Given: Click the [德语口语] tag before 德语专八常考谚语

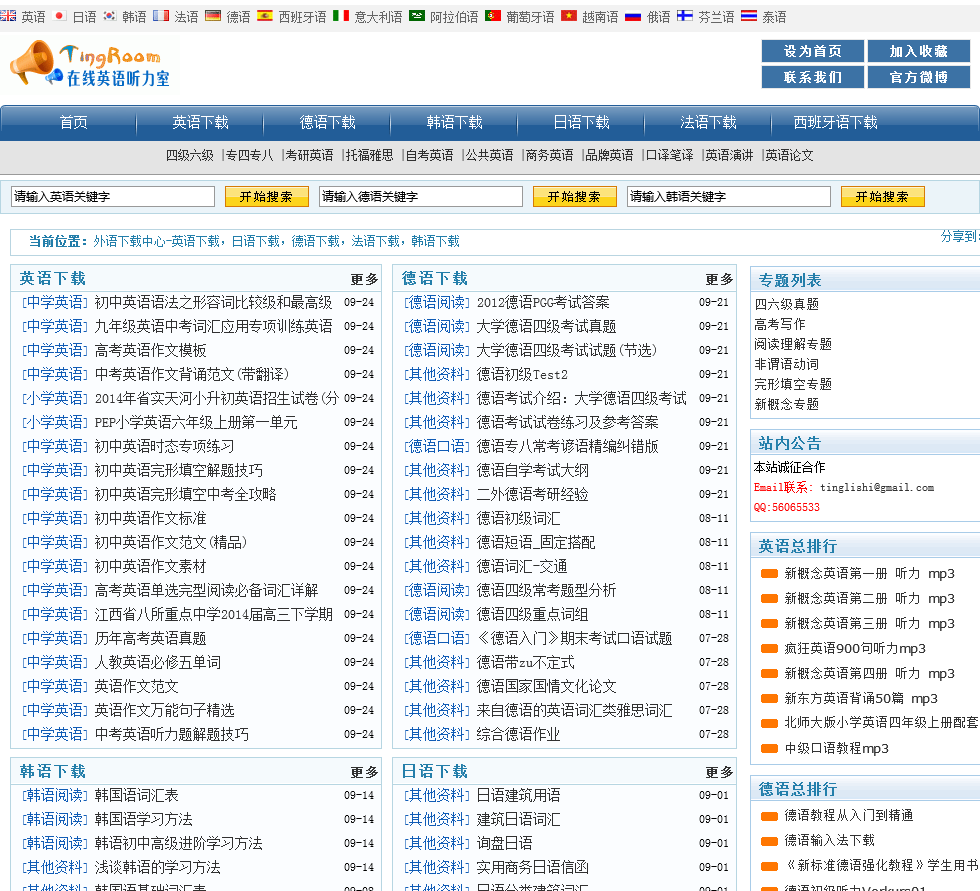Looking at the screenshot, I should pyautogui.click(x=437, y=447).
